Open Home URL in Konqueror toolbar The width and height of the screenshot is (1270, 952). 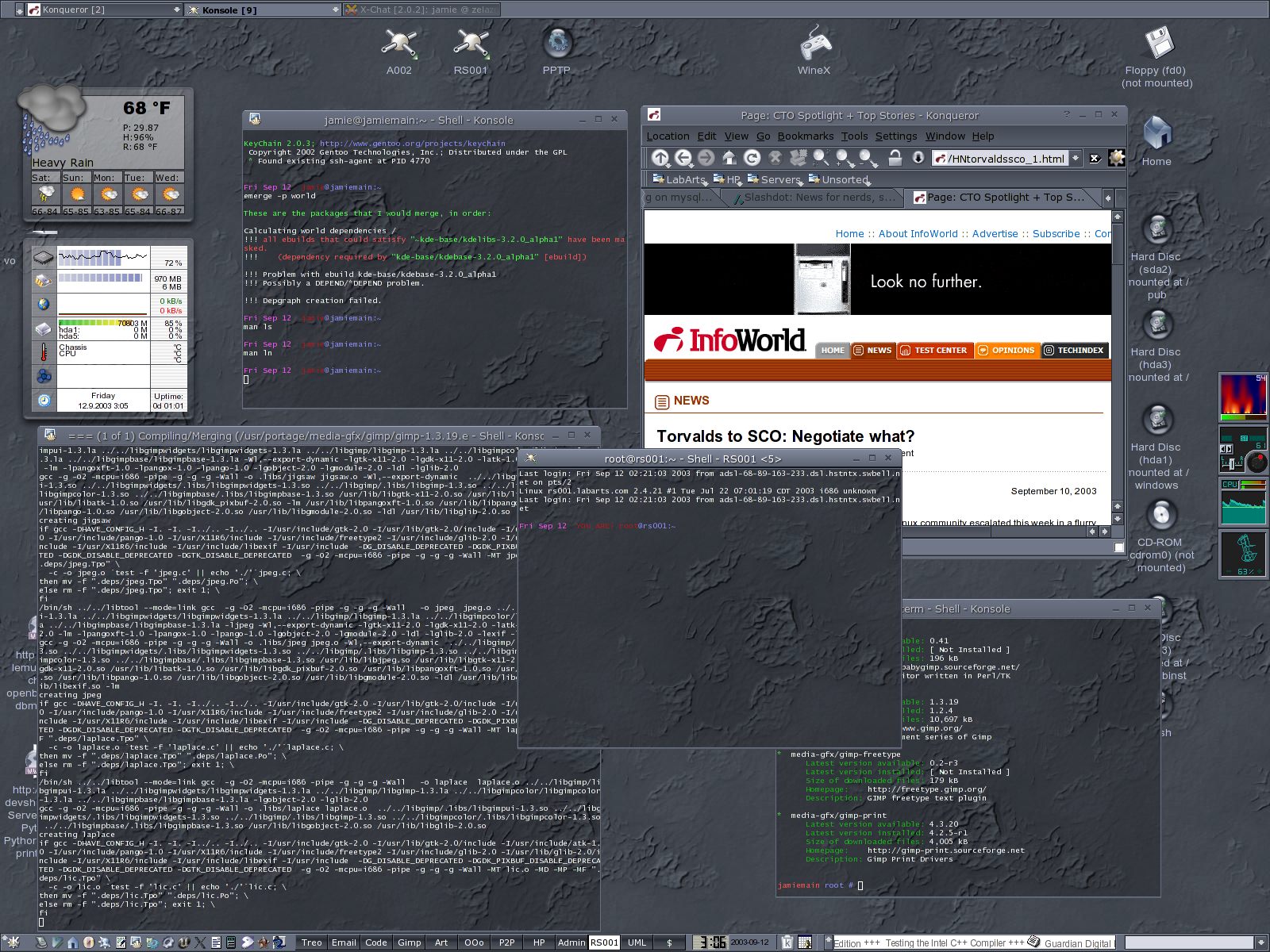[x=729, y=158]
